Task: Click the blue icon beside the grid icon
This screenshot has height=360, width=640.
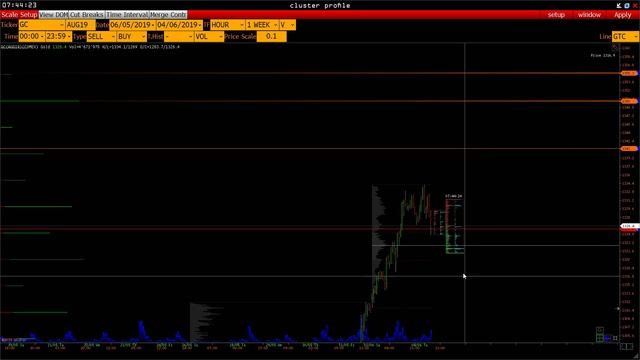Action: 608,338
